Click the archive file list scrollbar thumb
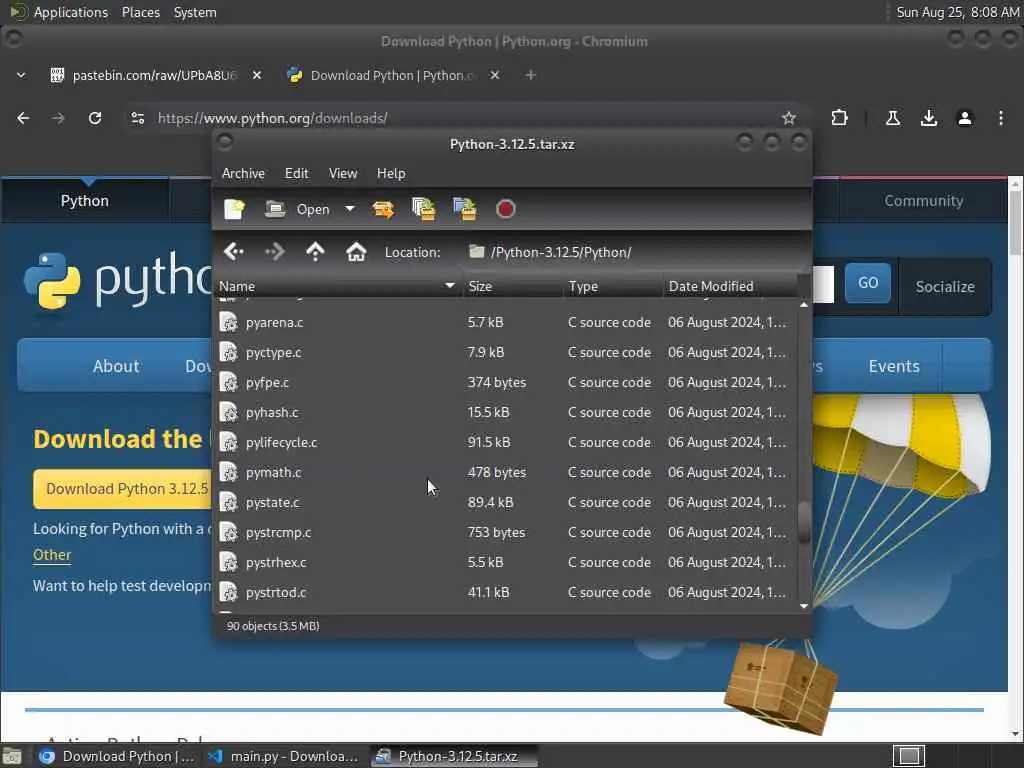This screenshot has width=1024, height=768. [804, 522]
